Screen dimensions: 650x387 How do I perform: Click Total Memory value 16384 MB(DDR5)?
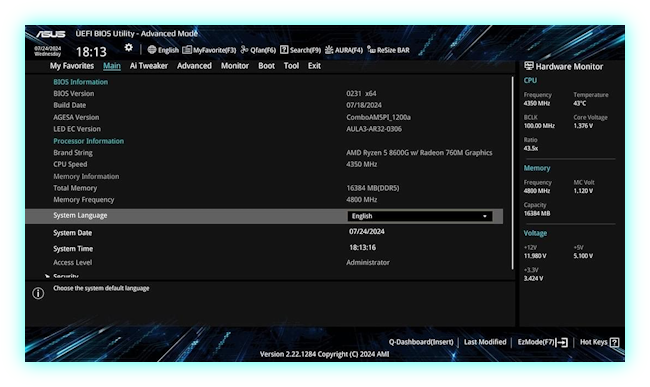click(373, 188)
